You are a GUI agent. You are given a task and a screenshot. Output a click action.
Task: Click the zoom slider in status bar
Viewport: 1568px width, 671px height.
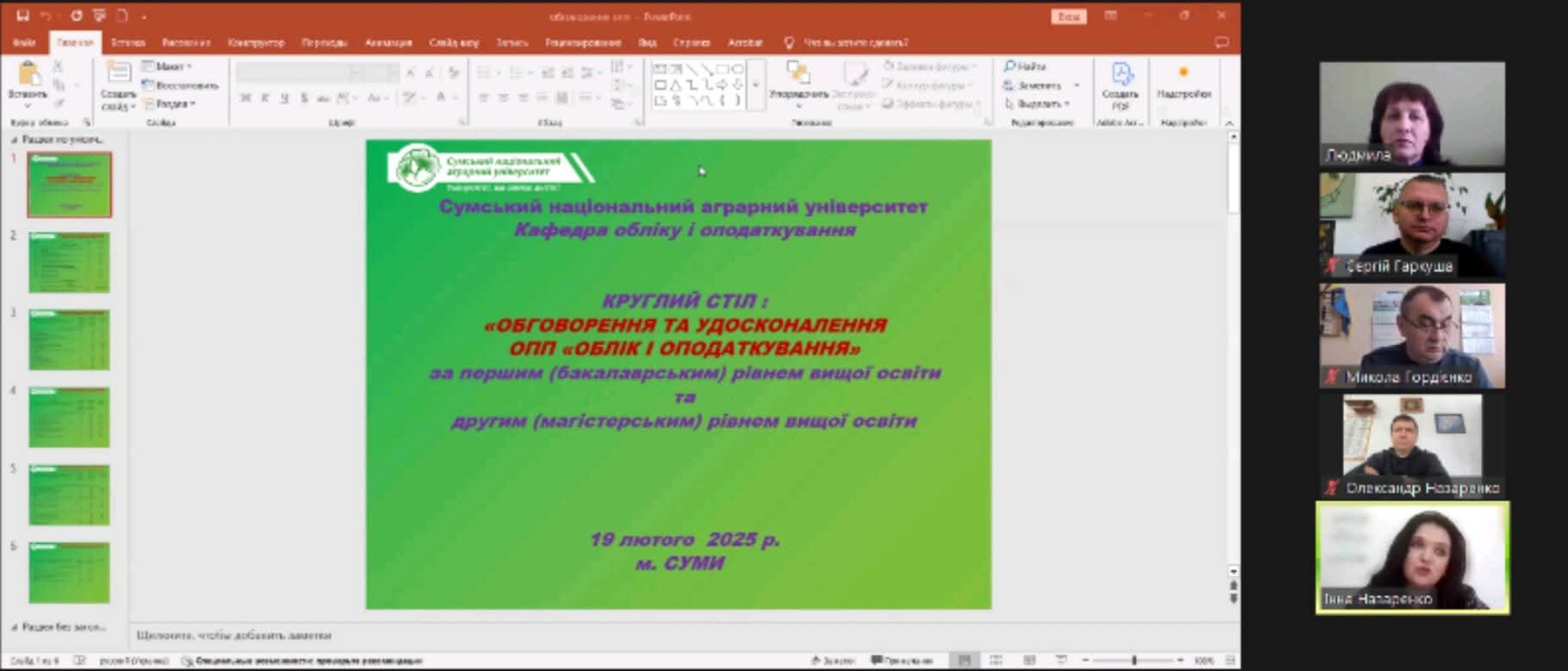click(1134, 660)
